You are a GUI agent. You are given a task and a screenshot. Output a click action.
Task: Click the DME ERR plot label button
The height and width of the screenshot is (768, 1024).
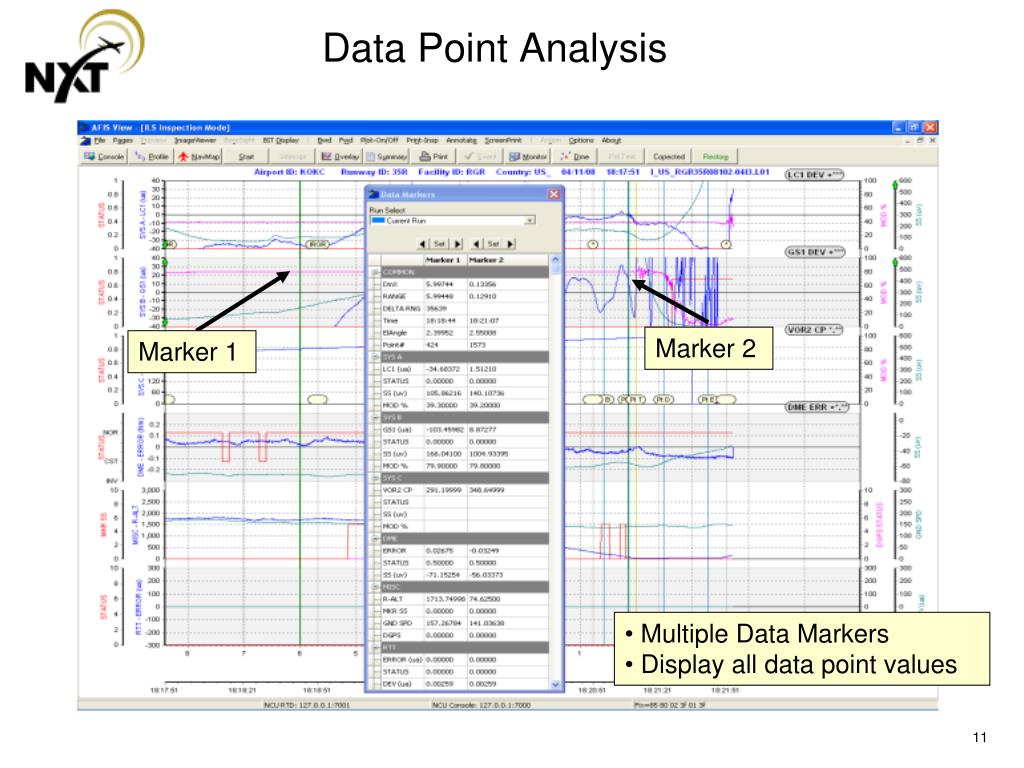pos(817,407)
